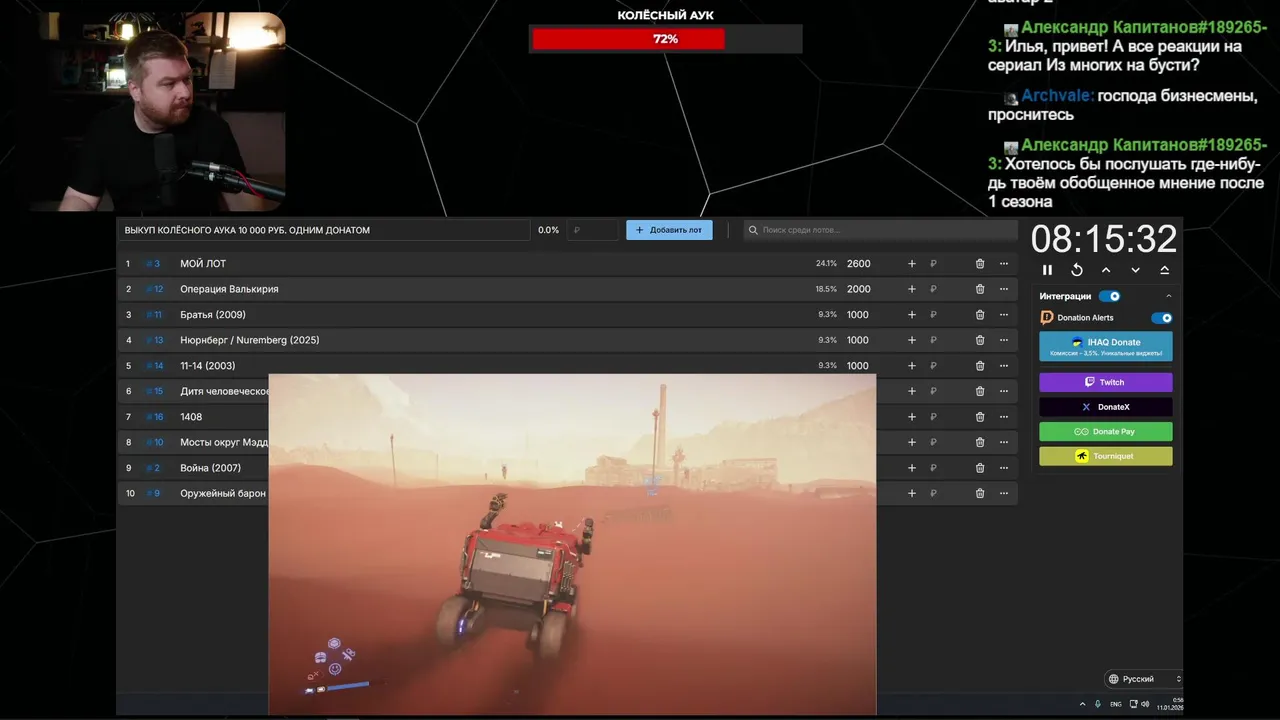This screenshot has height=720, width=1280.
Task: Pause the auction countdown timer
Action: [x=1047, y=270]
